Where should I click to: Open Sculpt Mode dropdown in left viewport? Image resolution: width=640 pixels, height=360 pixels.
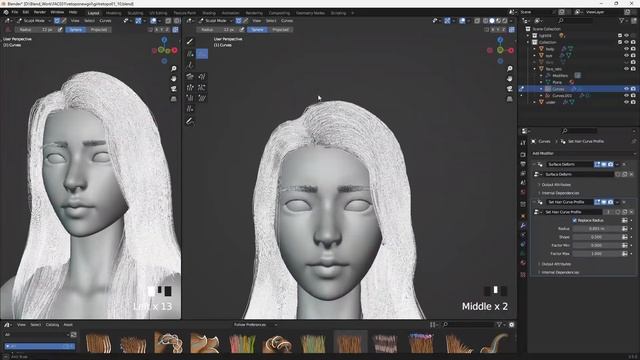[x=34, y=20]
